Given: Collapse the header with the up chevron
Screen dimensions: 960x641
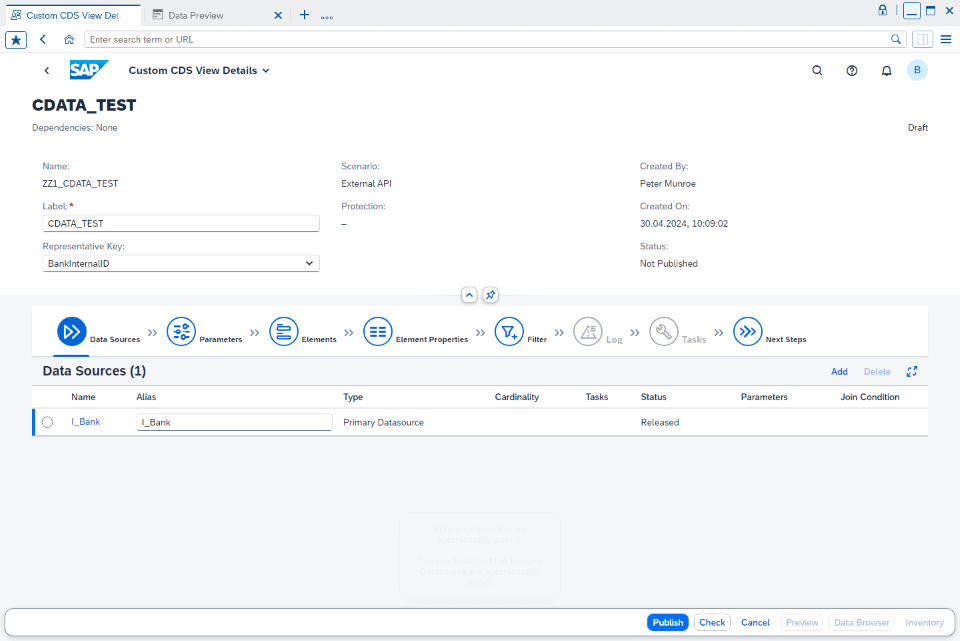Looking at the screenshot, I should (469, 295).
